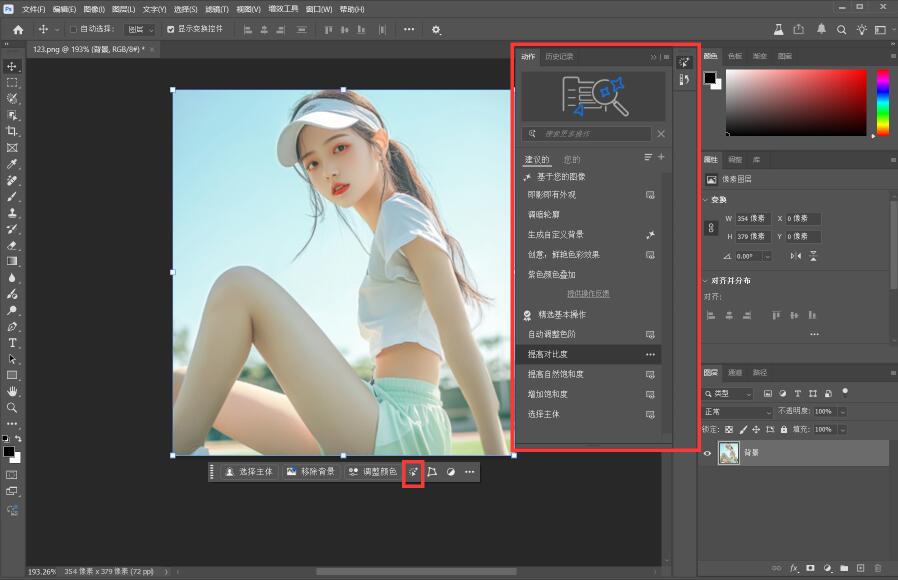Select the Lasso tool

[12, 100]
